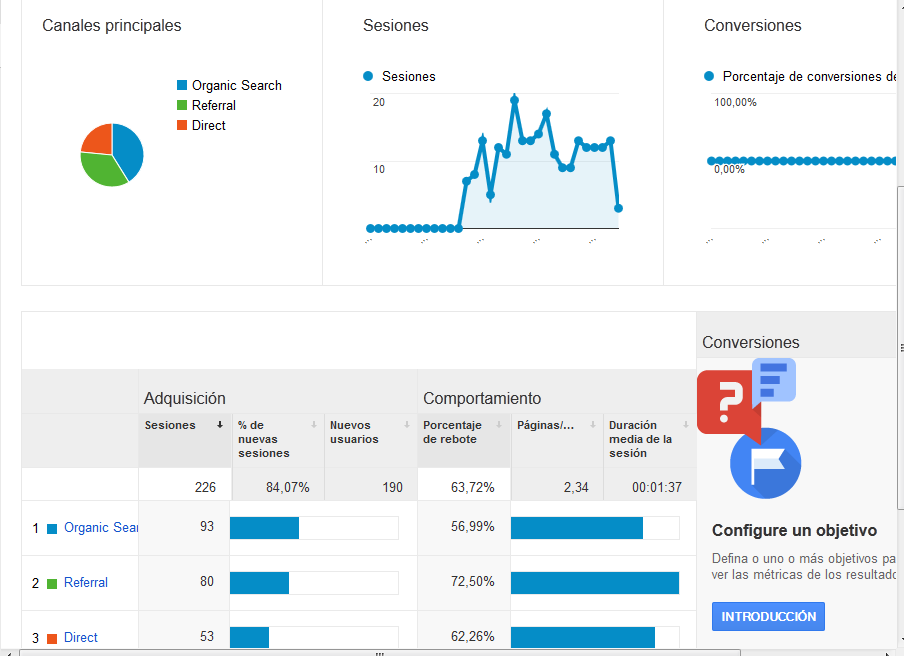Screen dimensions: 904x656
Task: Click the 00:01:37 average duration value
Action: (657, 488)
